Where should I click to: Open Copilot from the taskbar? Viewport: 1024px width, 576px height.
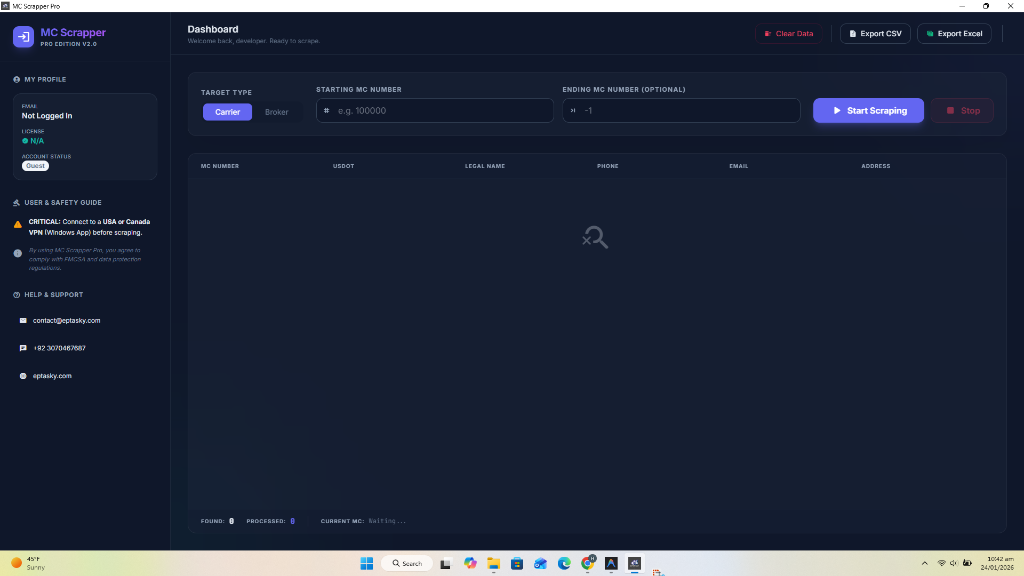[x=470, y=563]
